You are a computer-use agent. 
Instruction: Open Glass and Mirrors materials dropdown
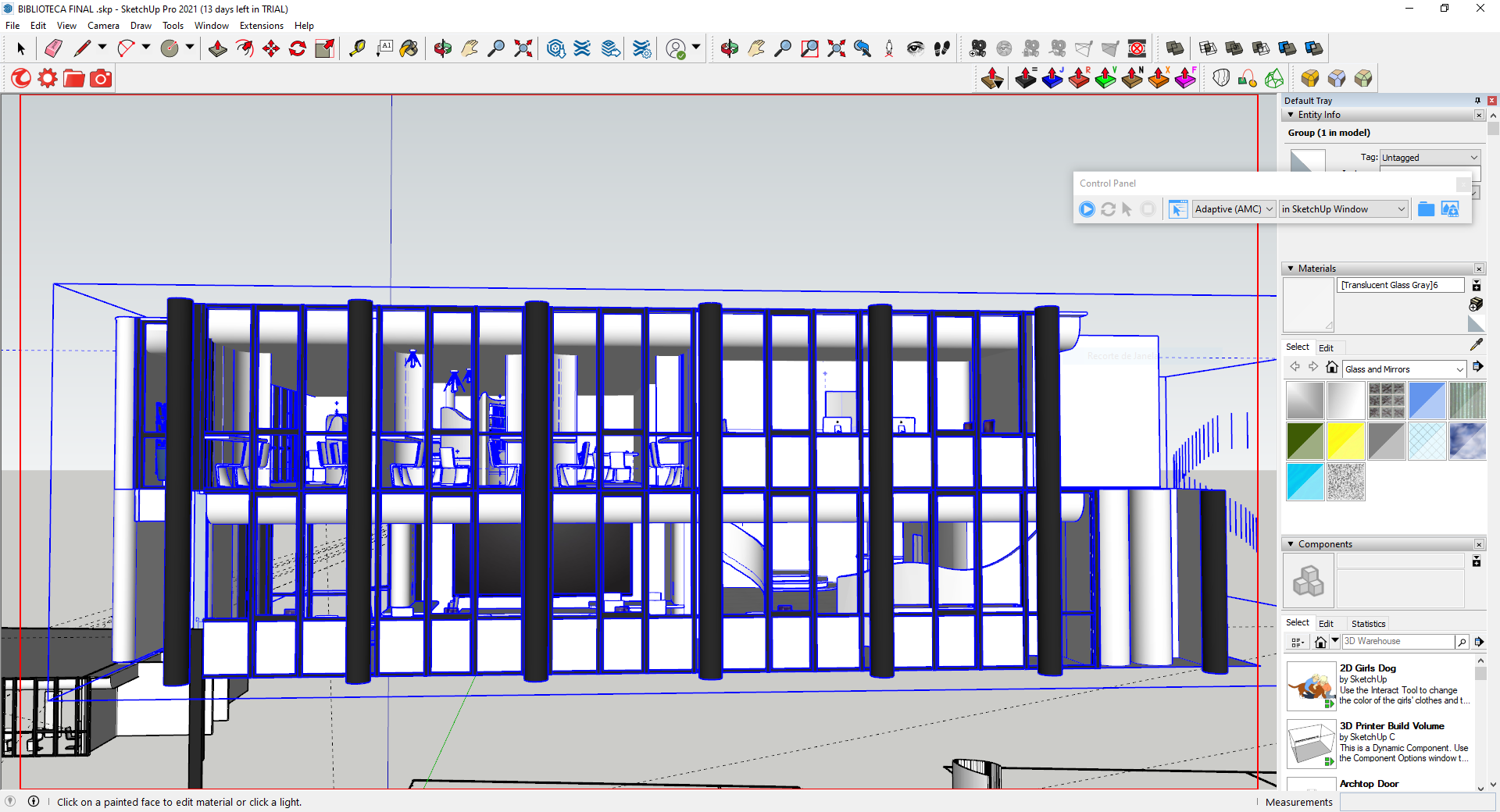pos(1404,369)
